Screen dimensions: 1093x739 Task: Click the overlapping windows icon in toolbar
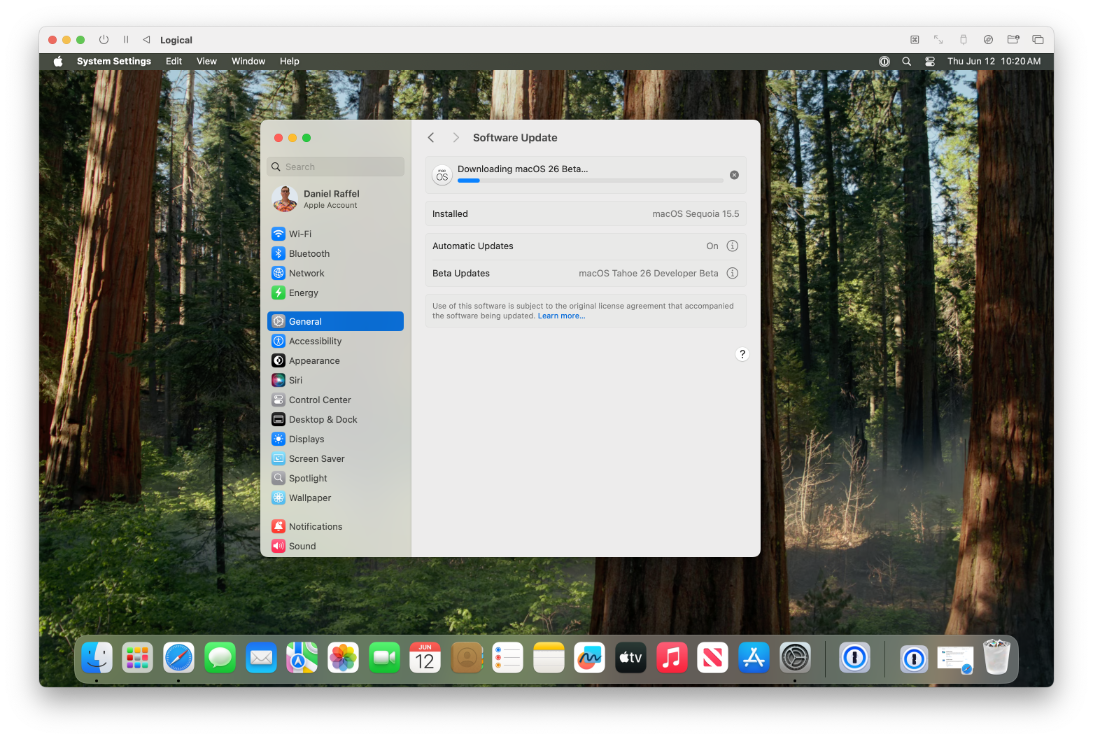pos(1038,40)
